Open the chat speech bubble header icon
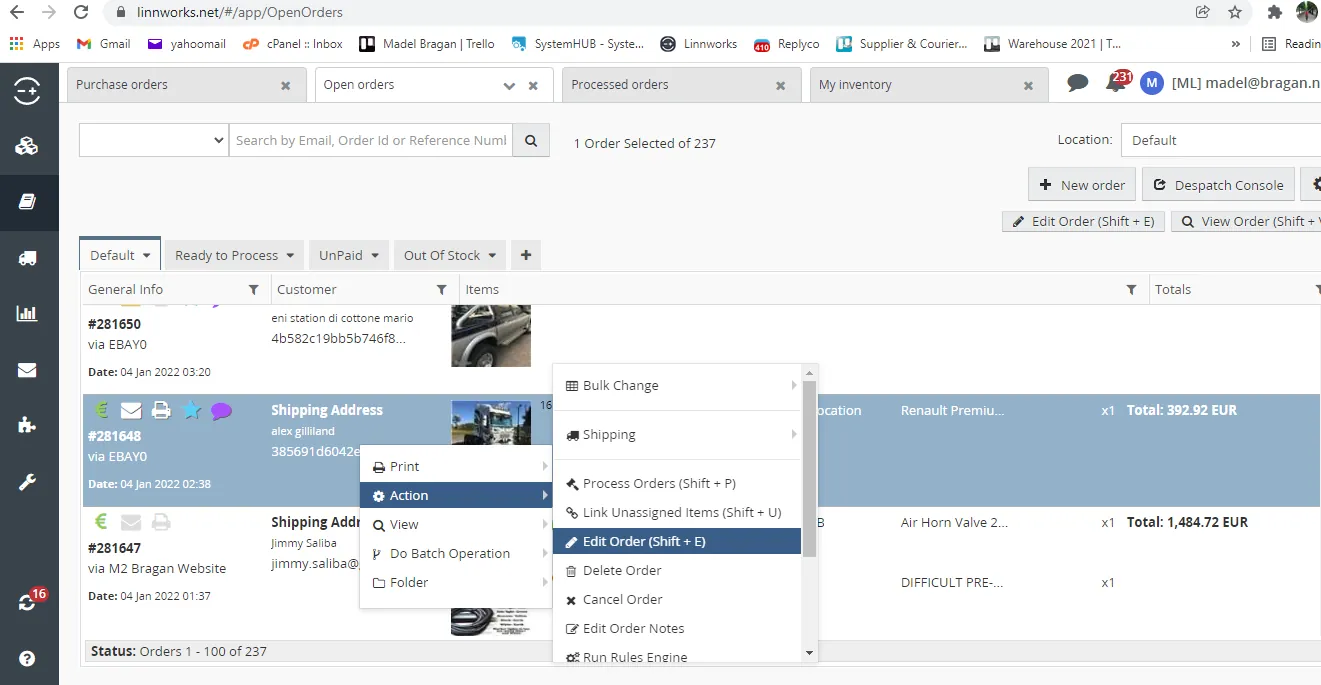 pos(1077,83)
